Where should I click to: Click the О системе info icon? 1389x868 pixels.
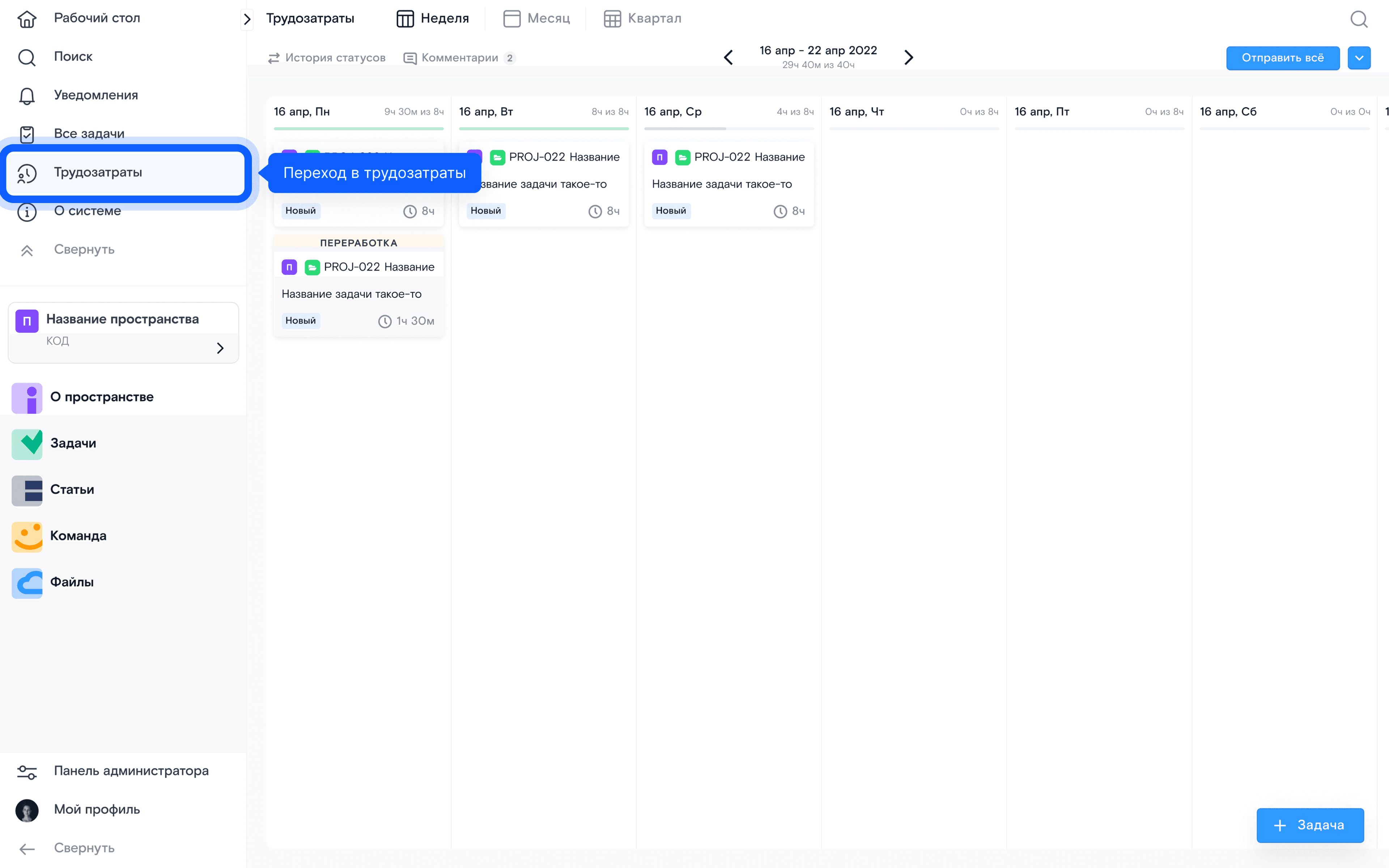coord(26,212)
